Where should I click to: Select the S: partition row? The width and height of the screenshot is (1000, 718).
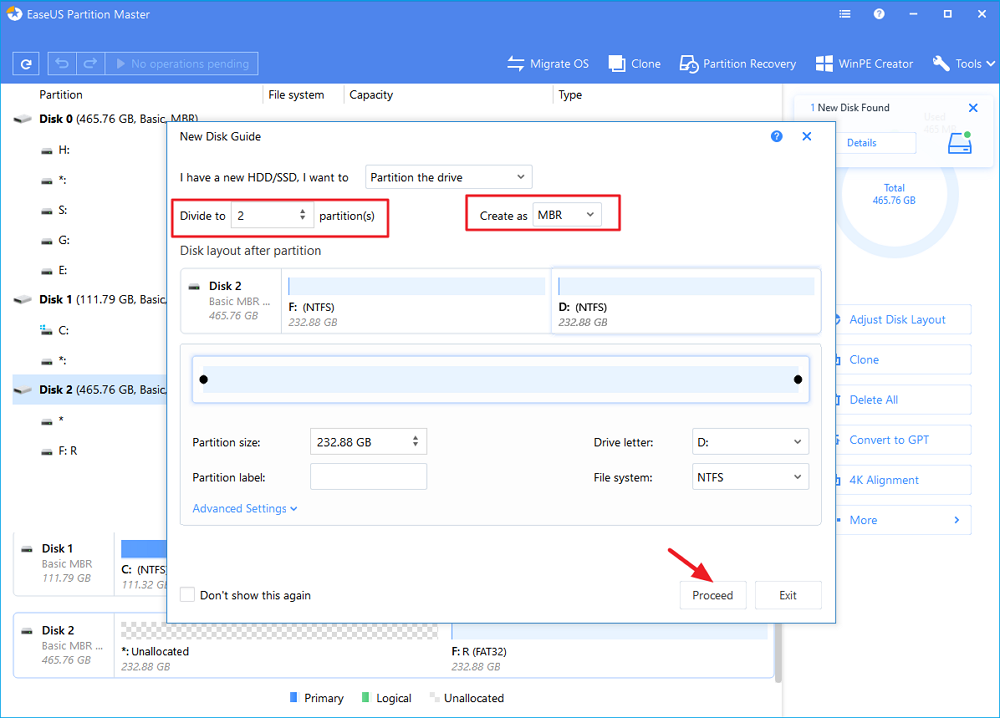89,210
